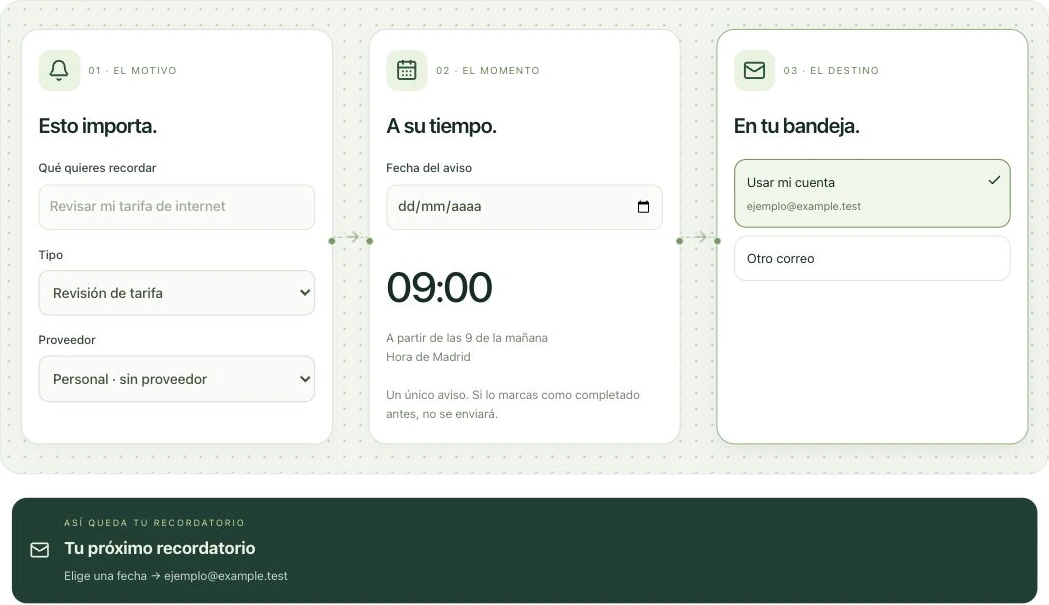Click the Qué quieres recordar label

pyautogui.click(x=97, y=168)
